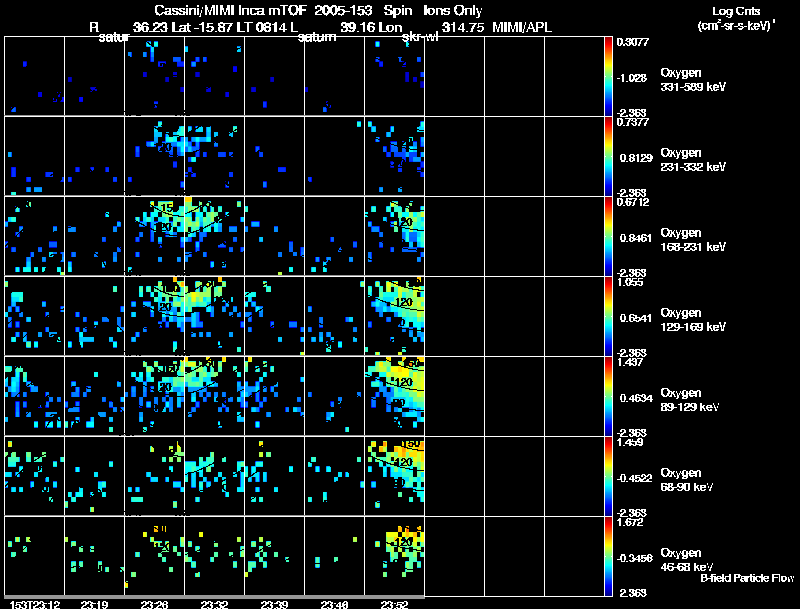The height and width of the screenshot is (609, 800).
Task: Open the 23:52 panel in the 46-68 keV row
Action: click(x=394, y=556)
